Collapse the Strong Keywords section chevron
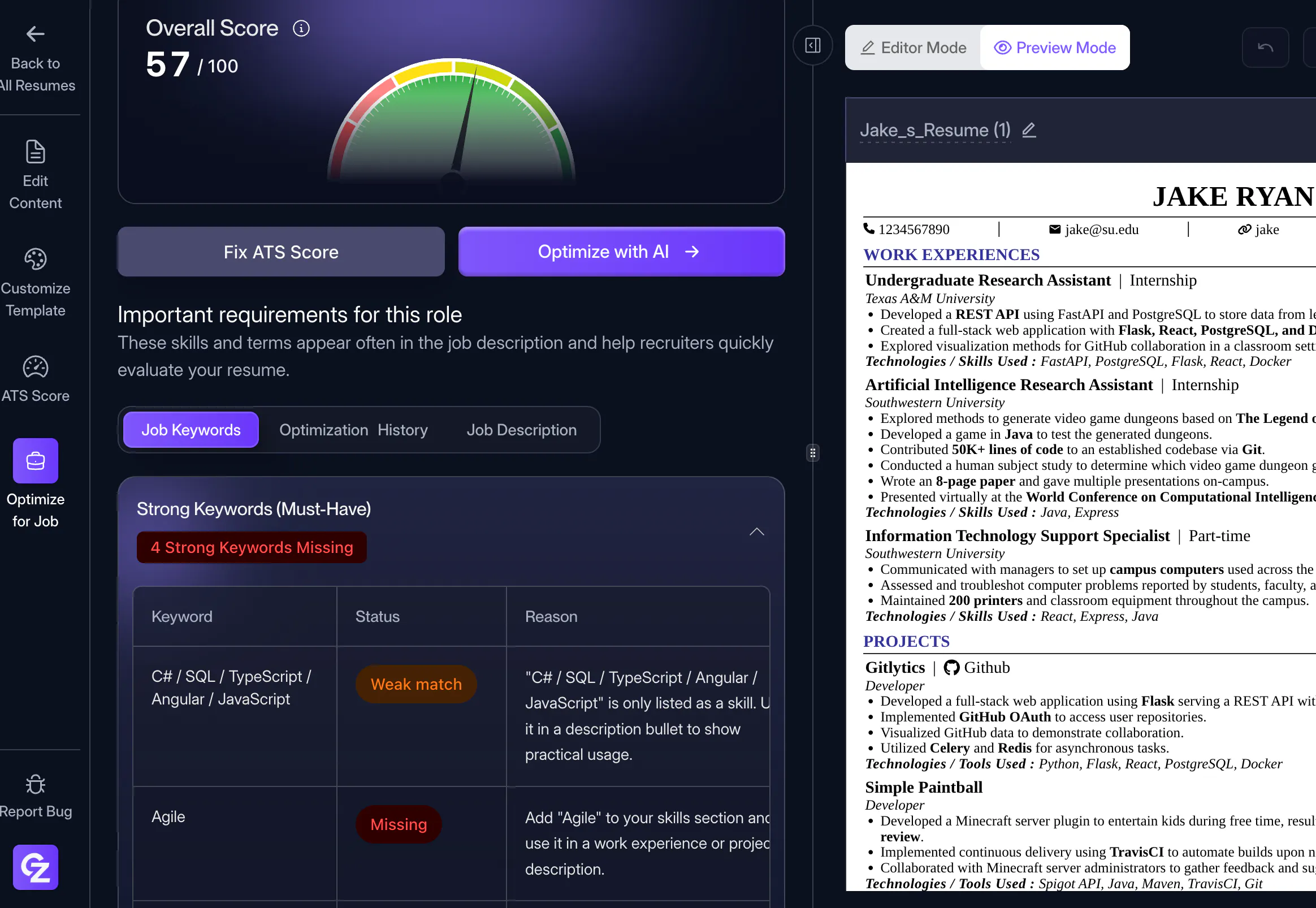The image size is (1316, 908). pyautogui.click(x=756, y=532)
